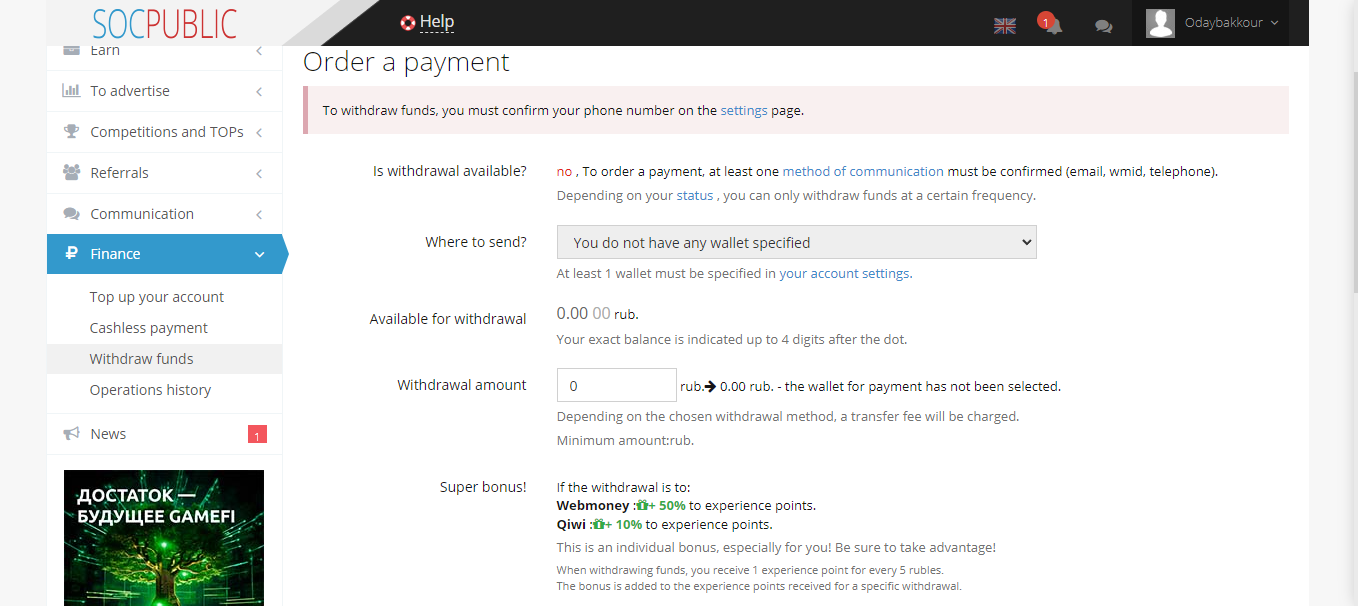Follow the method of communication link
Screen dimensions: 1358x606
click(862, 171)
